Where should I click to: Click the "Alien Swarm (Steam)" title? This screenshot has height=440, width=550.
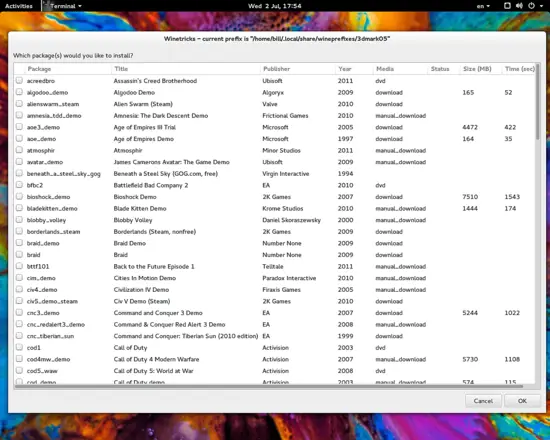click(143, 104)
